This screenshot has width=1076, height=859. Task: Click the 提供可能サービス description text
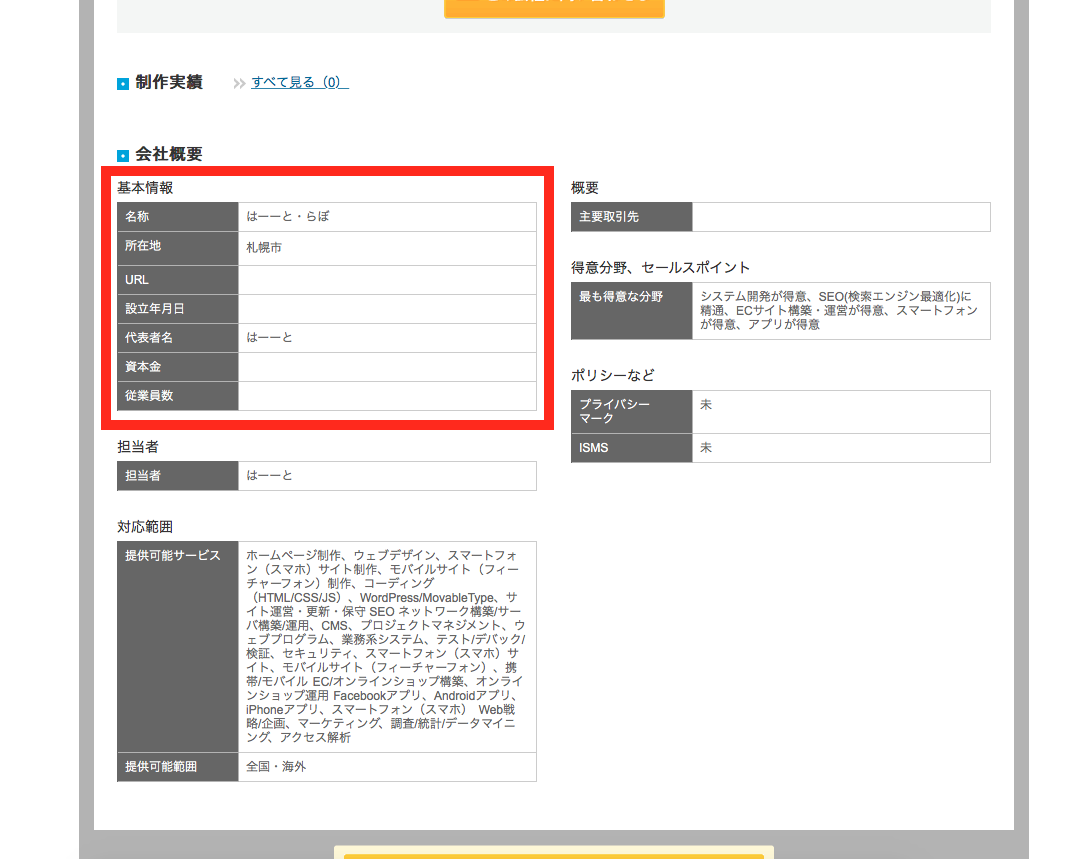pos(385,646)
